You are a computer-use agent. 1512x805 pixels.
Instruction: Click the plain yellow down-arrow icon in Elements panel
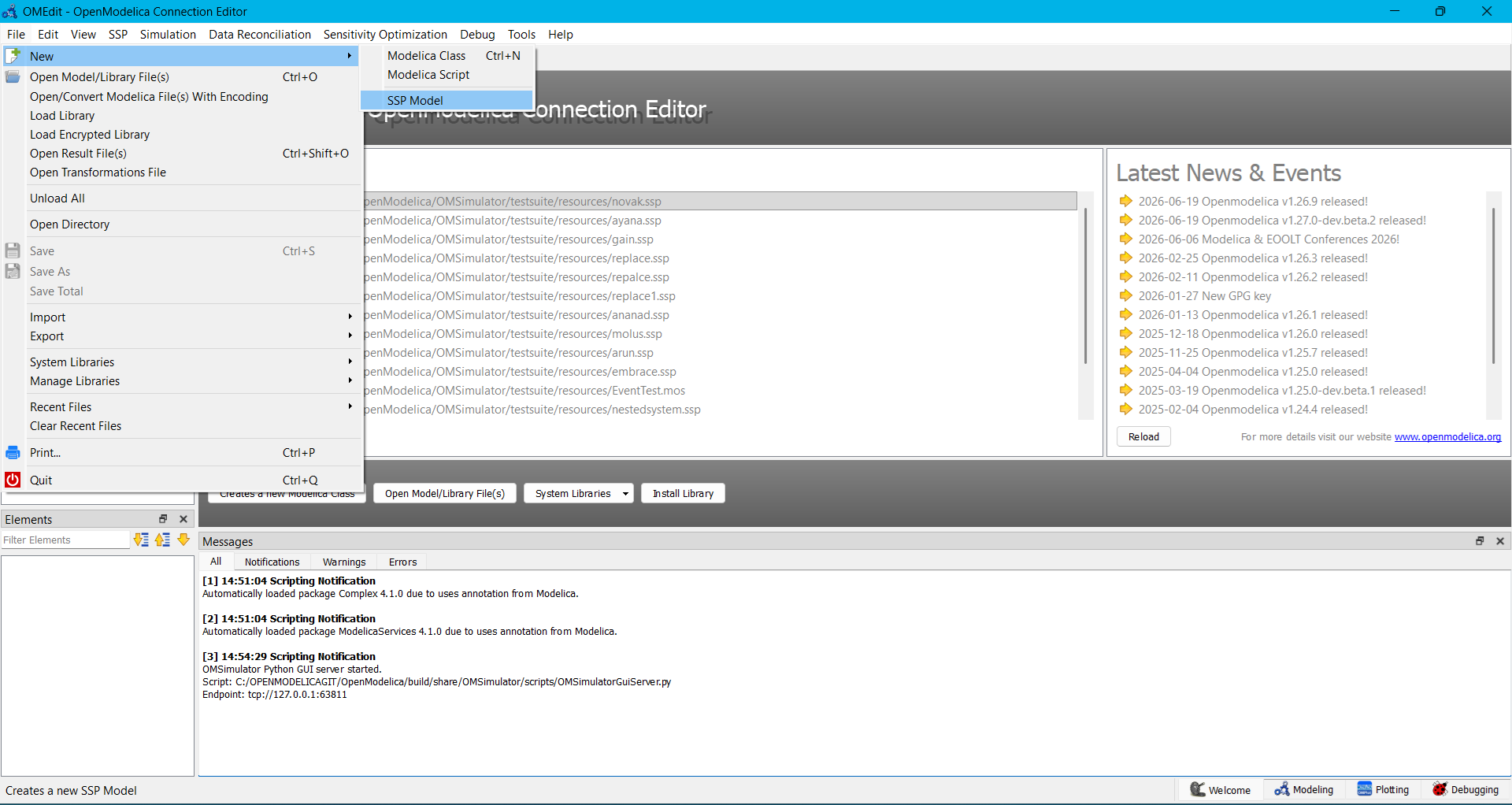point(183,540)
